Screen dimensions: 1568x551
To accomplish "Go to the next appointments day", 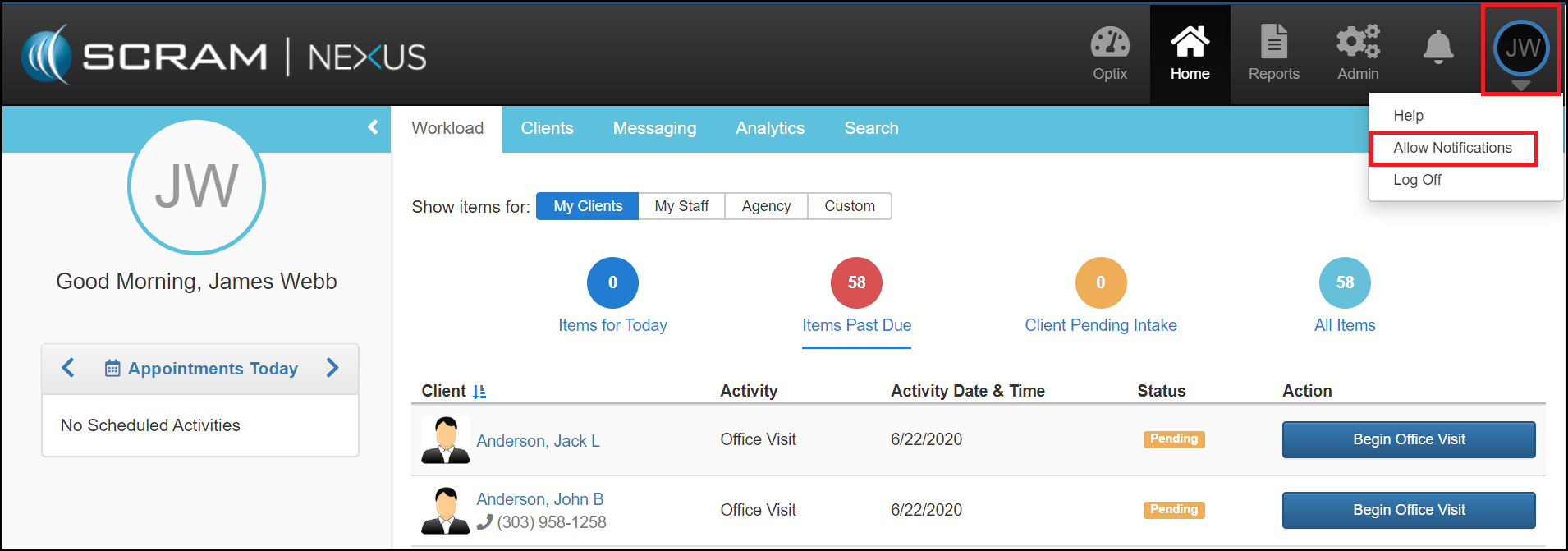I will [x=332, y=368].
